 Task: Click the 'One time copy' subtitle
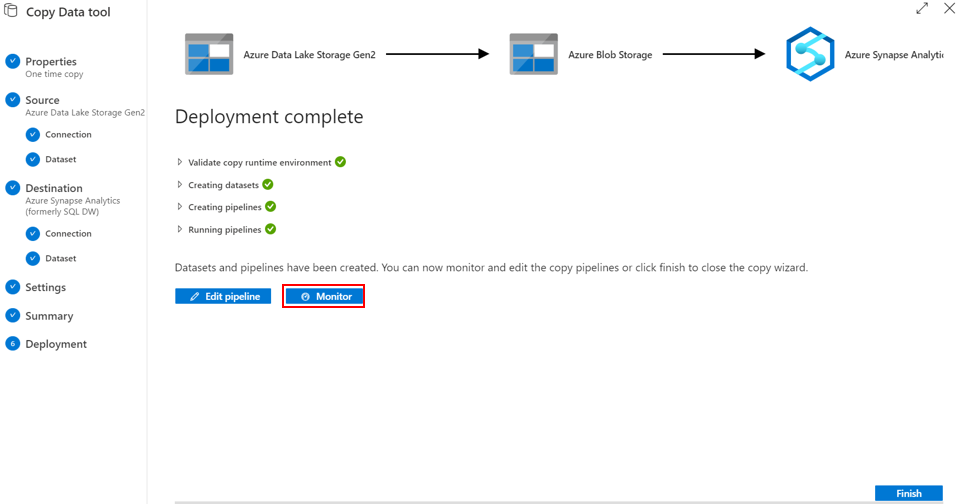(54, 74)
